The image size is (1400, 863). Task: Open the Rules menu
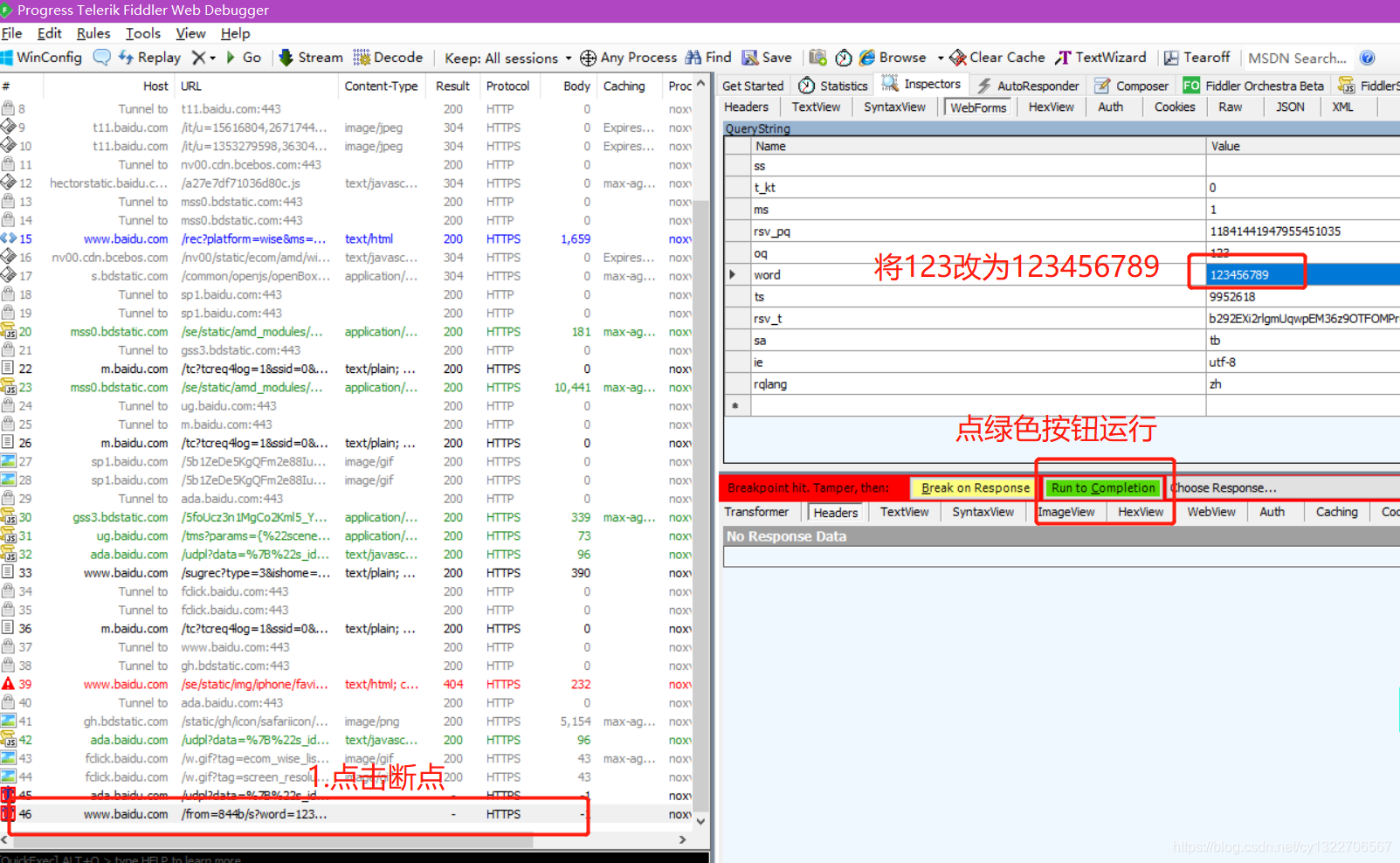(93, 33)
